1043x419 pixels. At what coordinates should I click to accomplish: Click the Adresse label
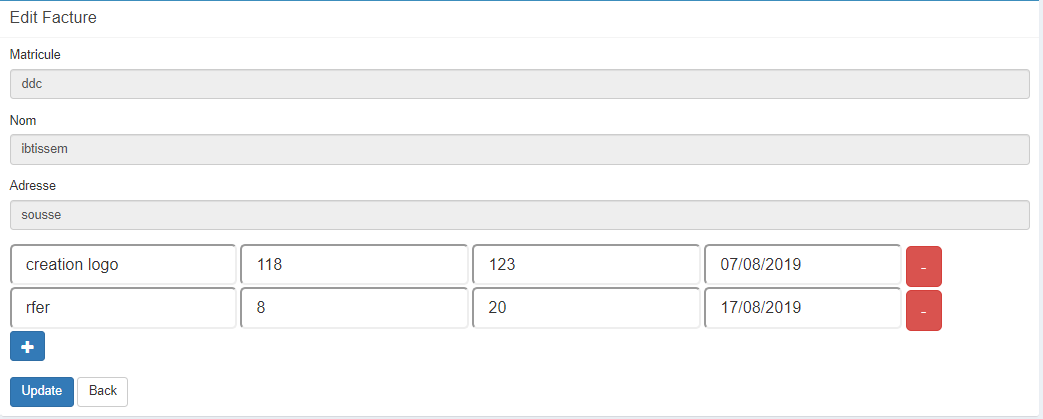pos(32,186)
